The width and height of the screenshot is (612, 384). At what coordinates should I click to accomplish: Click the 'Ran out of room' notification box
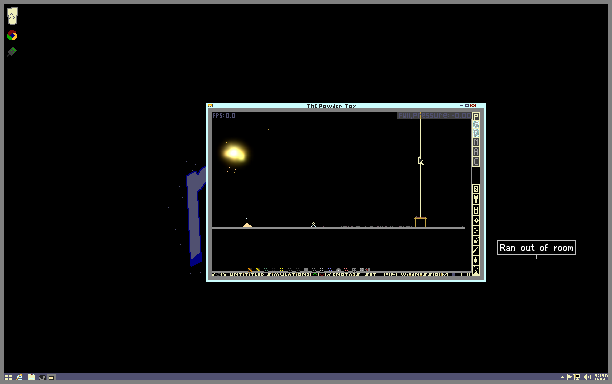point(536,247)
